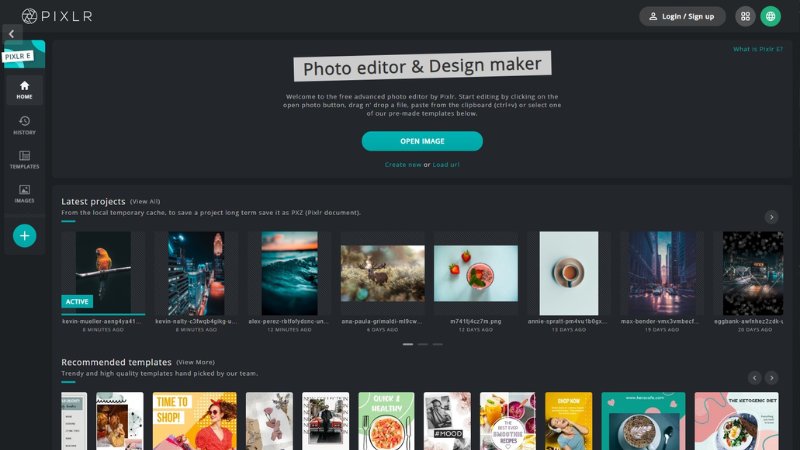Select the second pagination dot under projects
The height and width of the screenshot is (450, 800).
[423, 344]
